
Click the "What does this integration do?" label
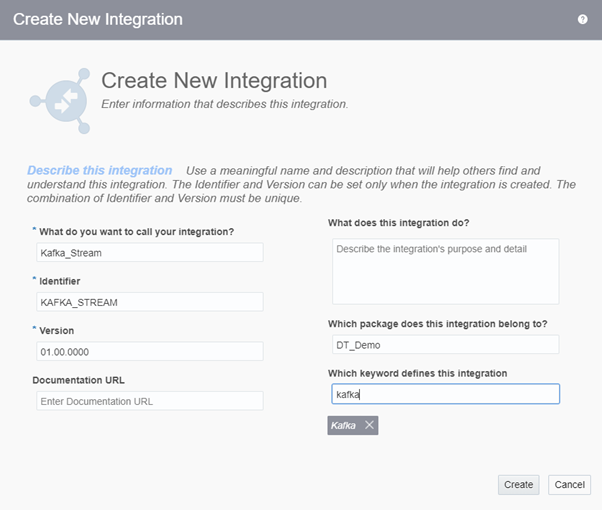398,222
